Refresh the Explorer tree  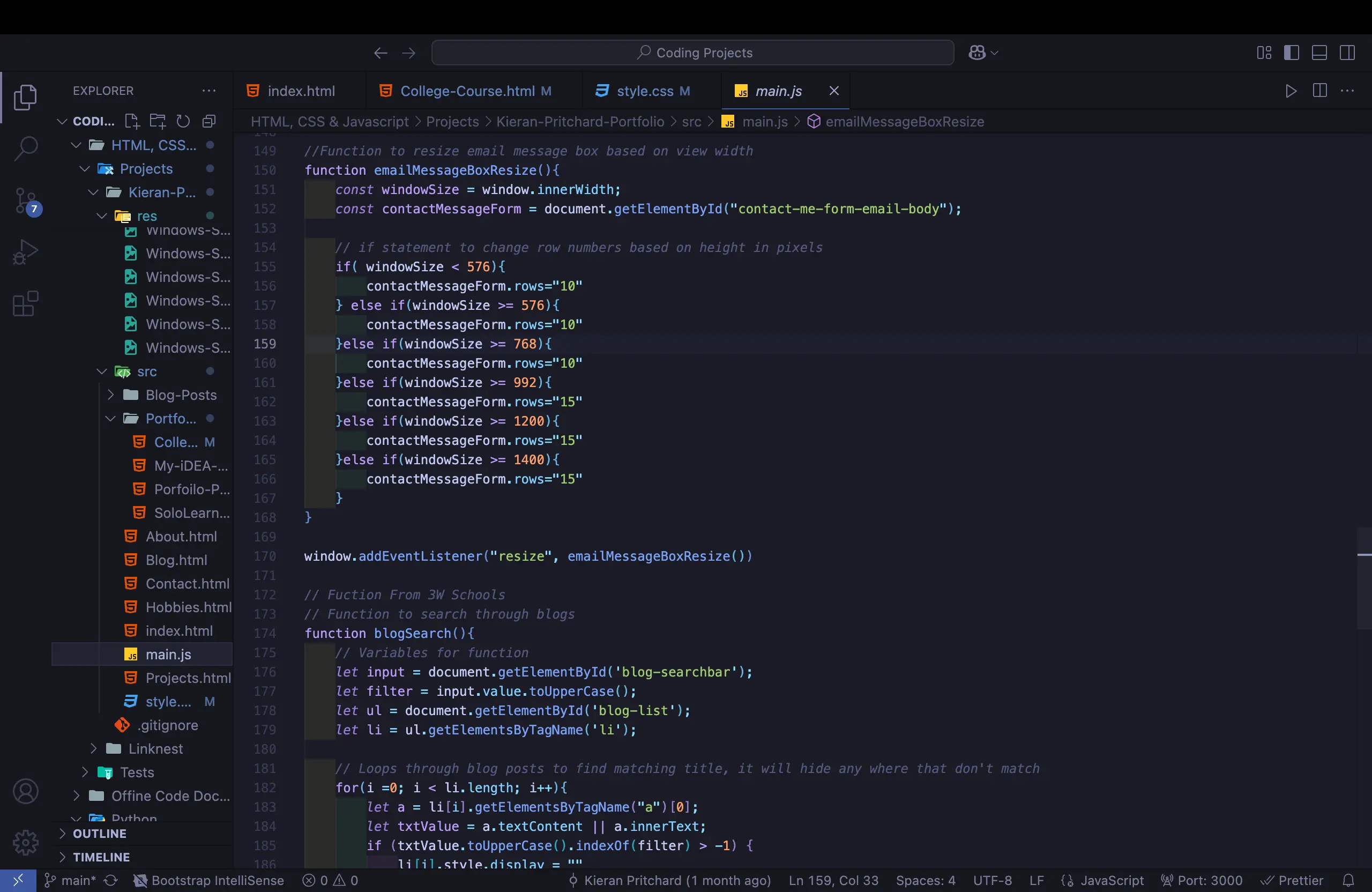click(x=183, y=121)
